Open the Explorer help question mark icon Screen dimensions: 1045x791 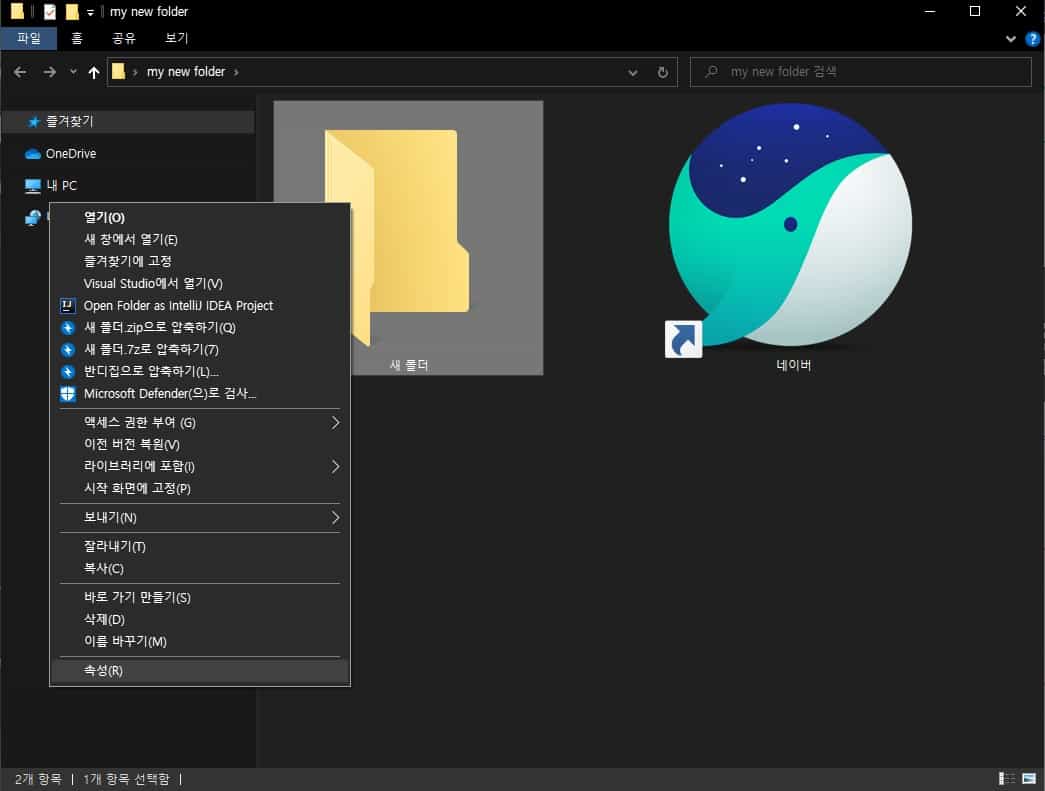pos(1033,39)
